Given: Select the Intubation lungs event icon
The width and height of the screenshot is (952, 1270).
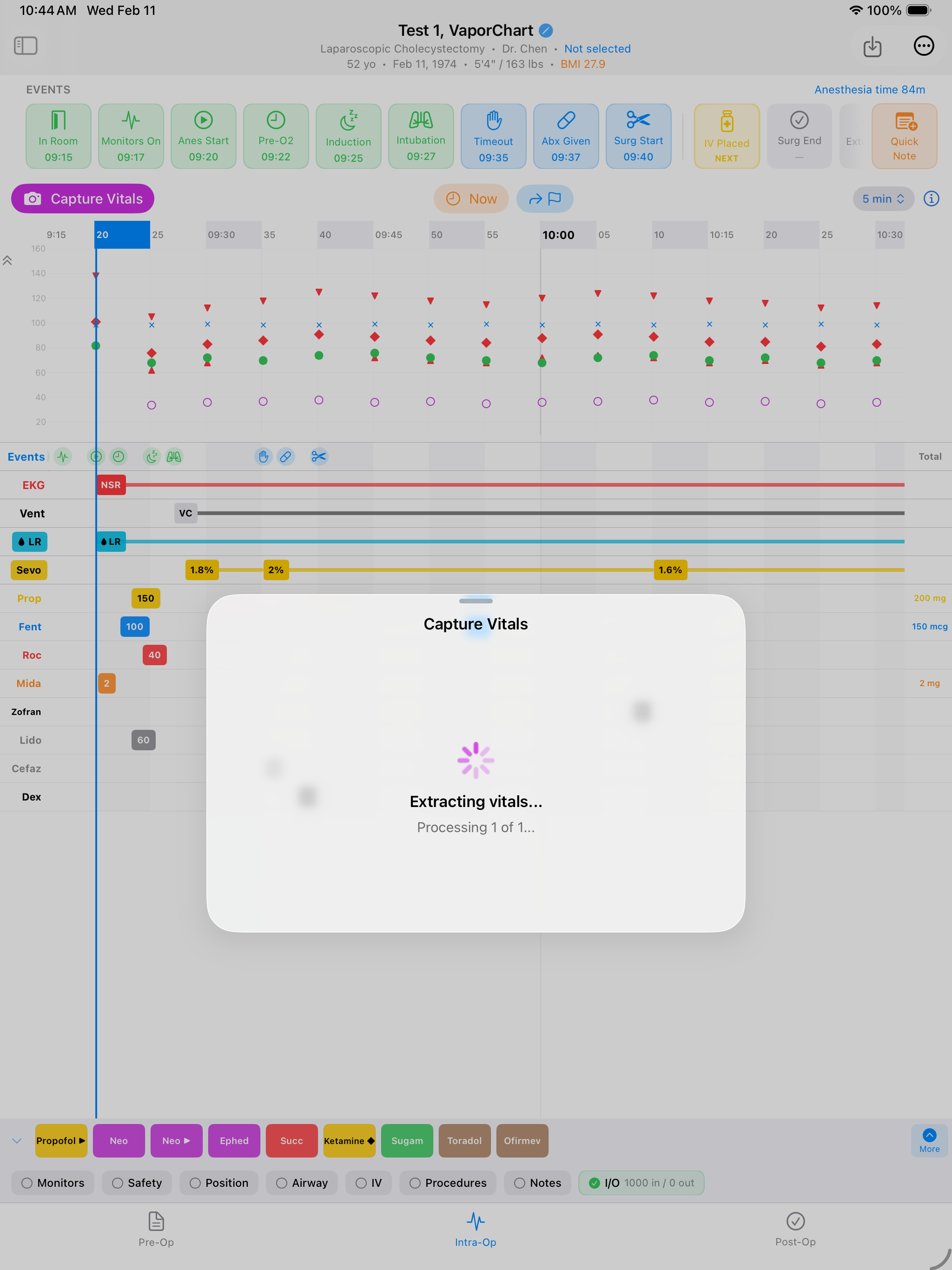Looking at the screenshot, I should tap(421, 119).
